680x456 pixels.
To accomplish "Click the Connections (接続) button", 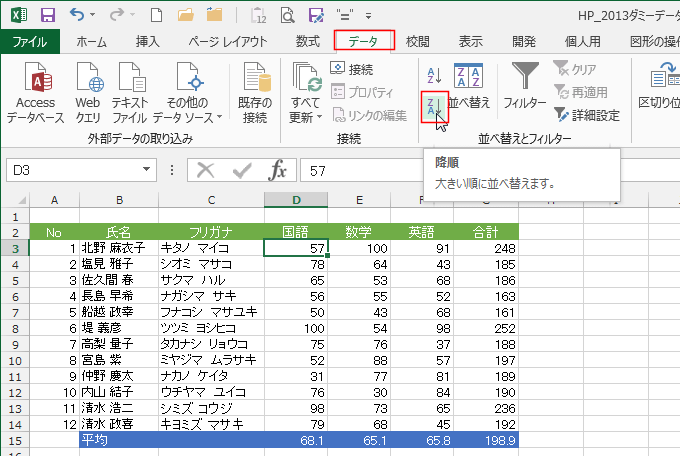I will (x=352, y=69).
